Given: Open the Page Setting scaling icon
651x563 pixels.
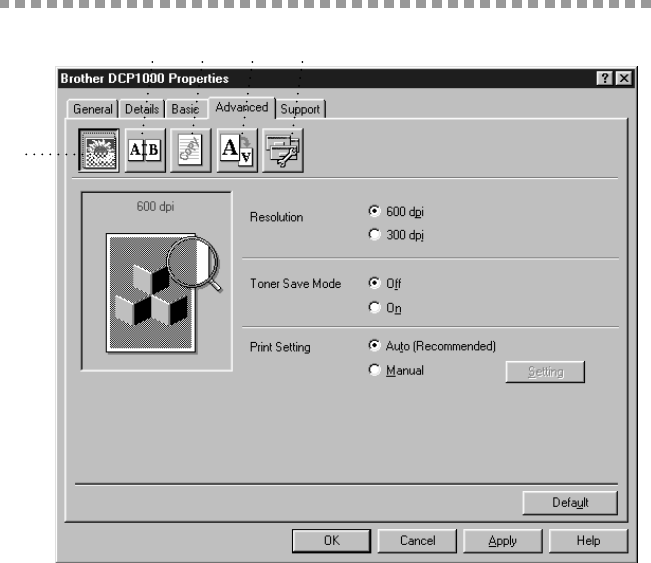Looking at the screenshot, I should point(237,150).
